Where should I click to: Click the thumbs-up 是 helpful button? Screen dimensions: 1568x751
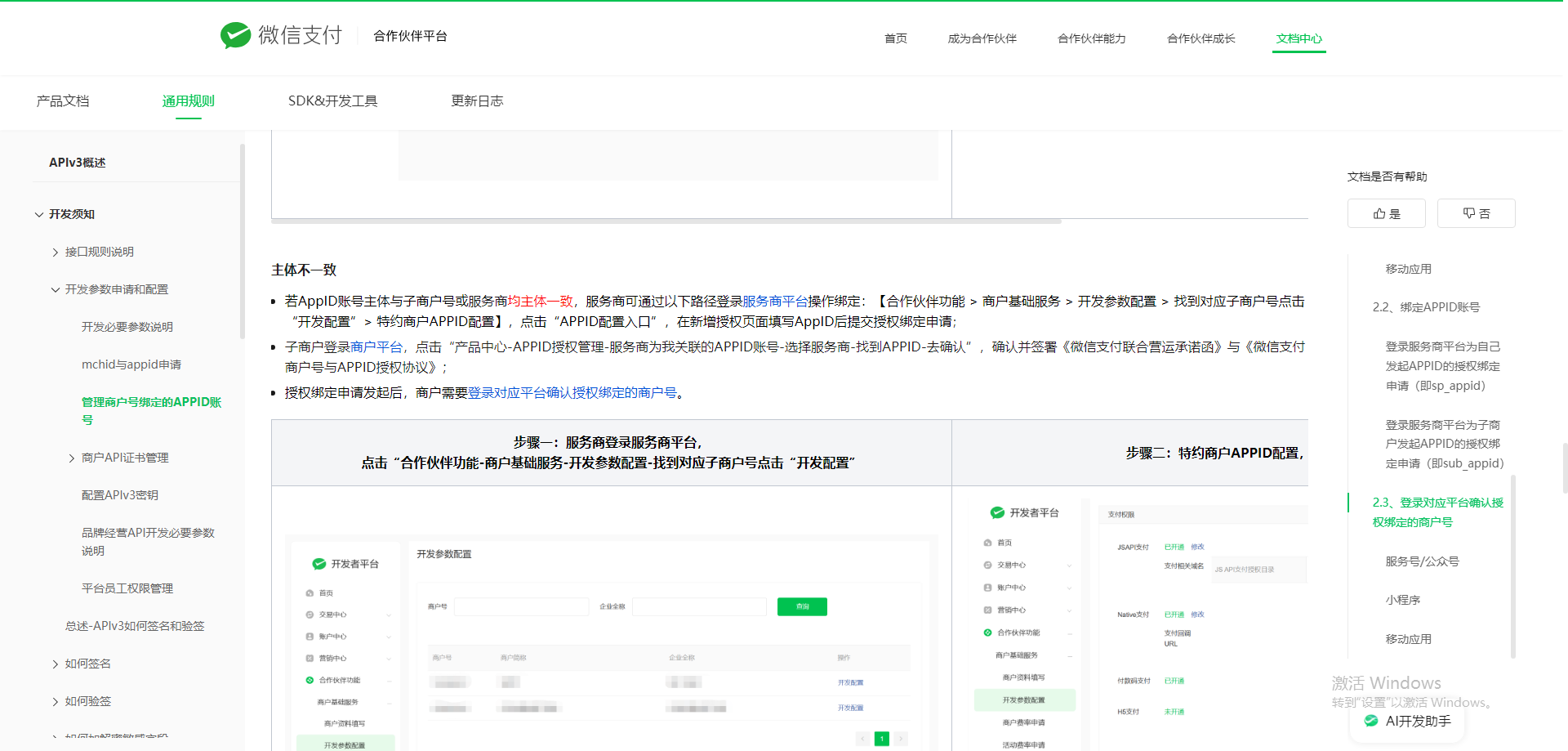pyautogui.click(x=1386, y=213)
